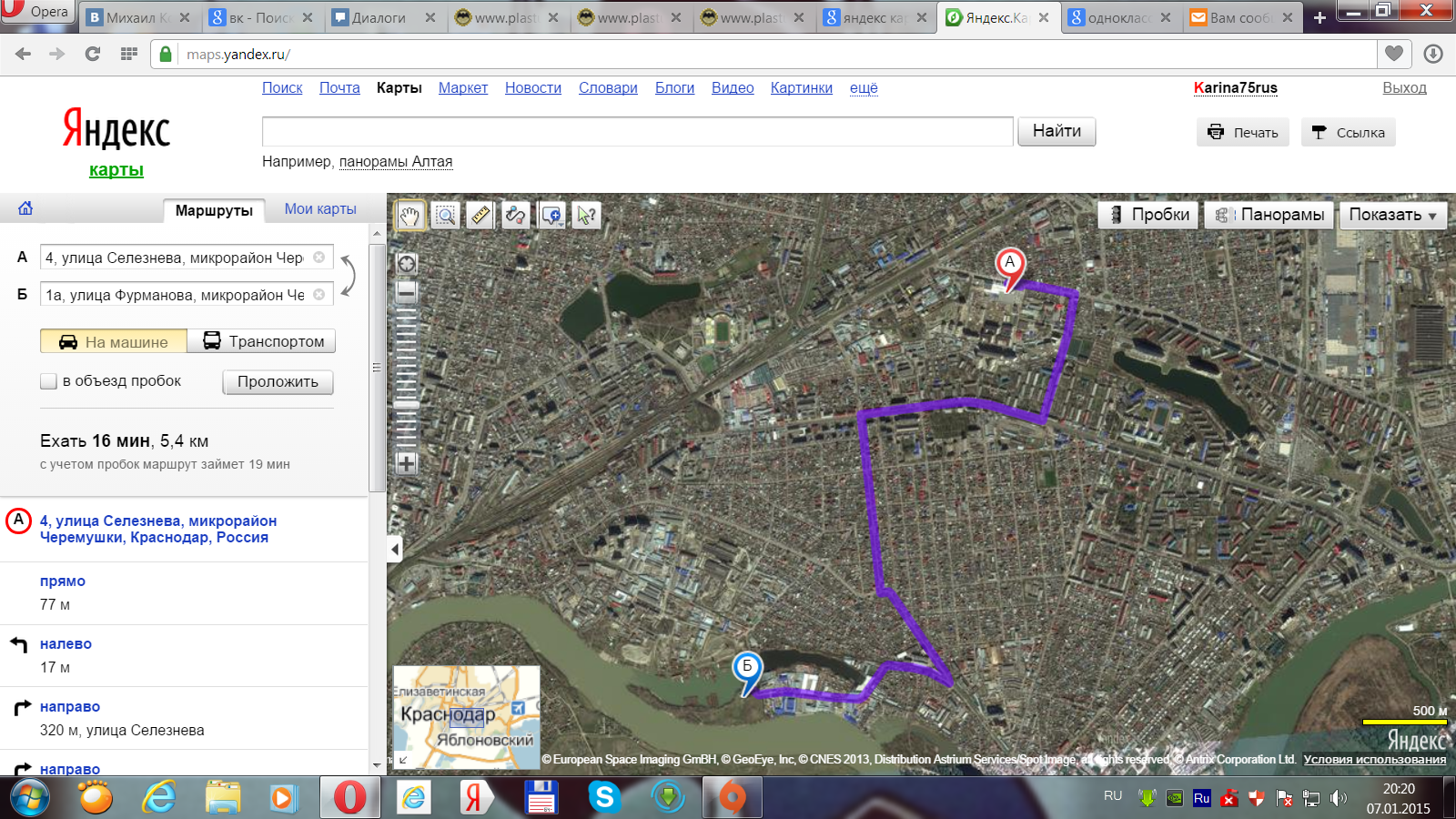
Task: Open 'Условия использования' terms link
Action: (x=1374, y=760)
